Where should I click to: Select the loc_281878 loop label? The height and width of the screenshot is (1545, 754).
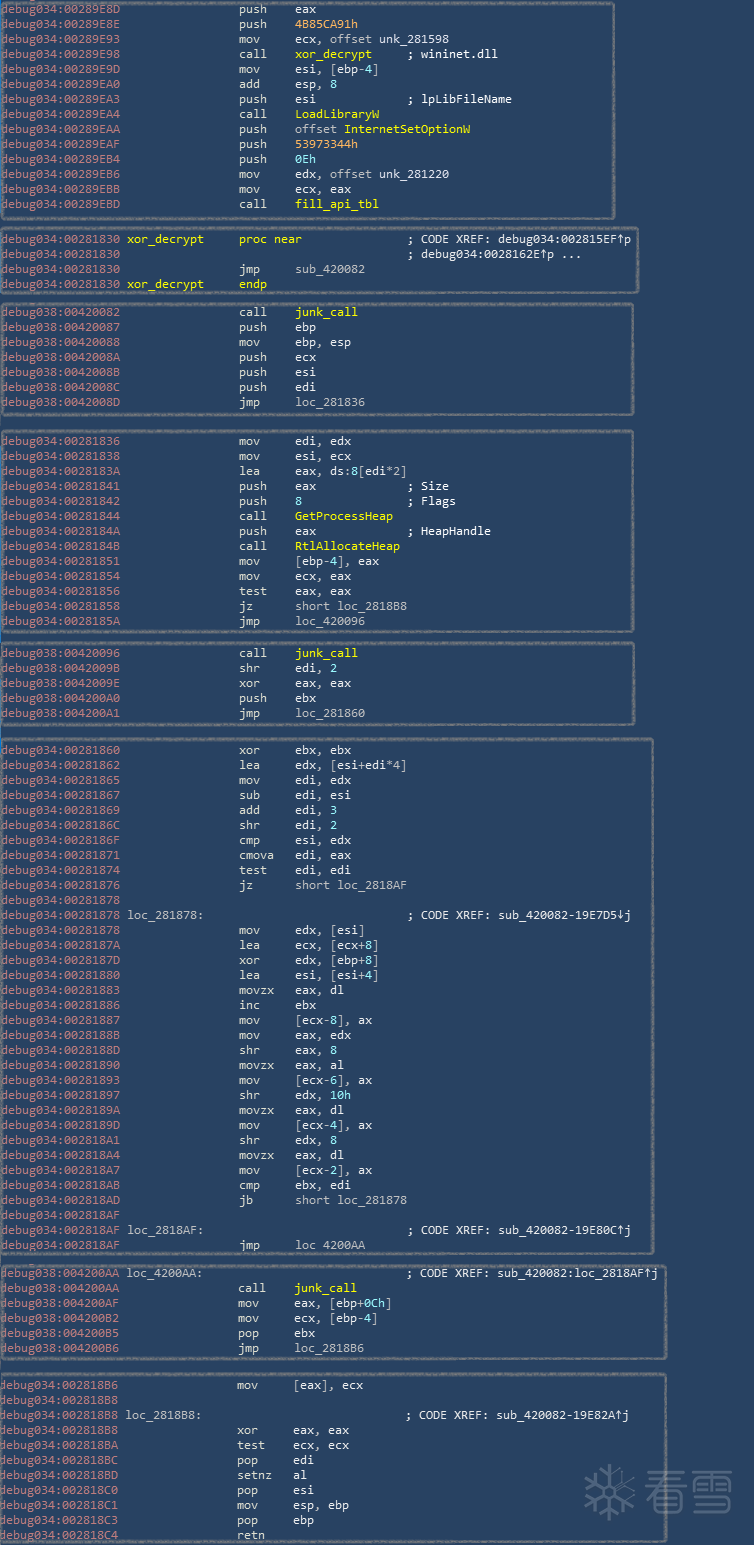[x=164, y=915]
